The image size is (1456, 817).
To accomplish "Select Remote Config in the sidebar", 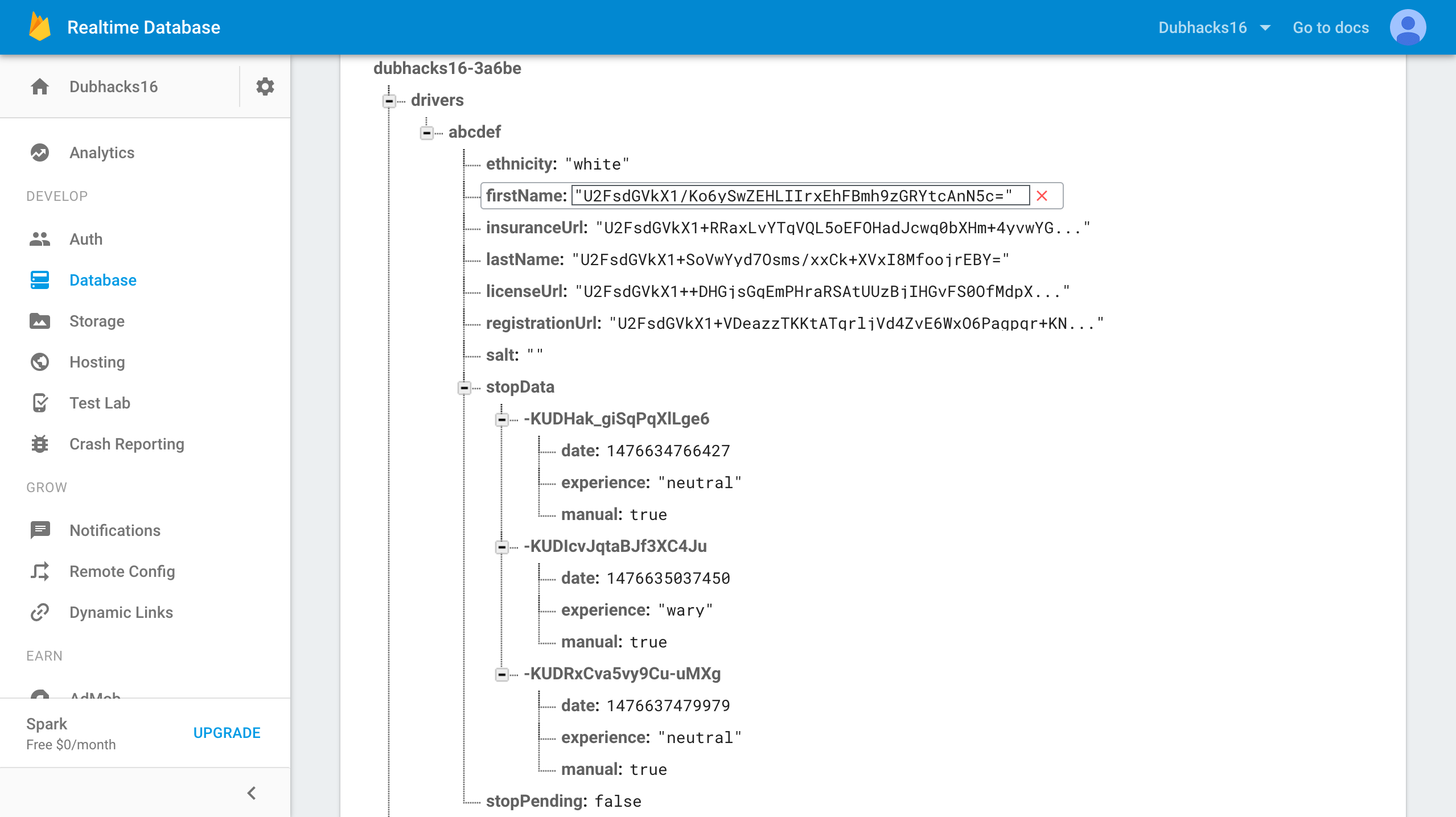I will tap(122, 571).
